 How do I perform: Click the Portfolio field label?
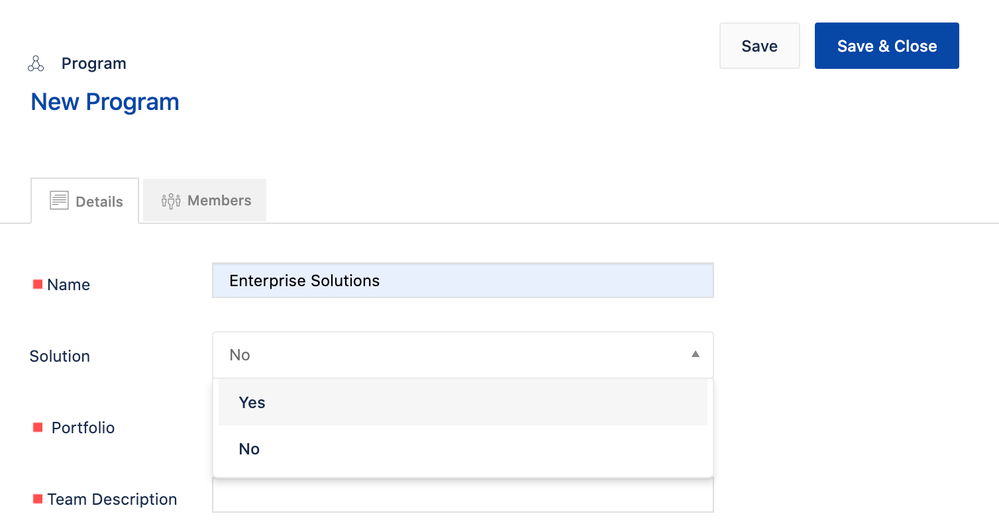pyautogui.click(x=83, y=428)
